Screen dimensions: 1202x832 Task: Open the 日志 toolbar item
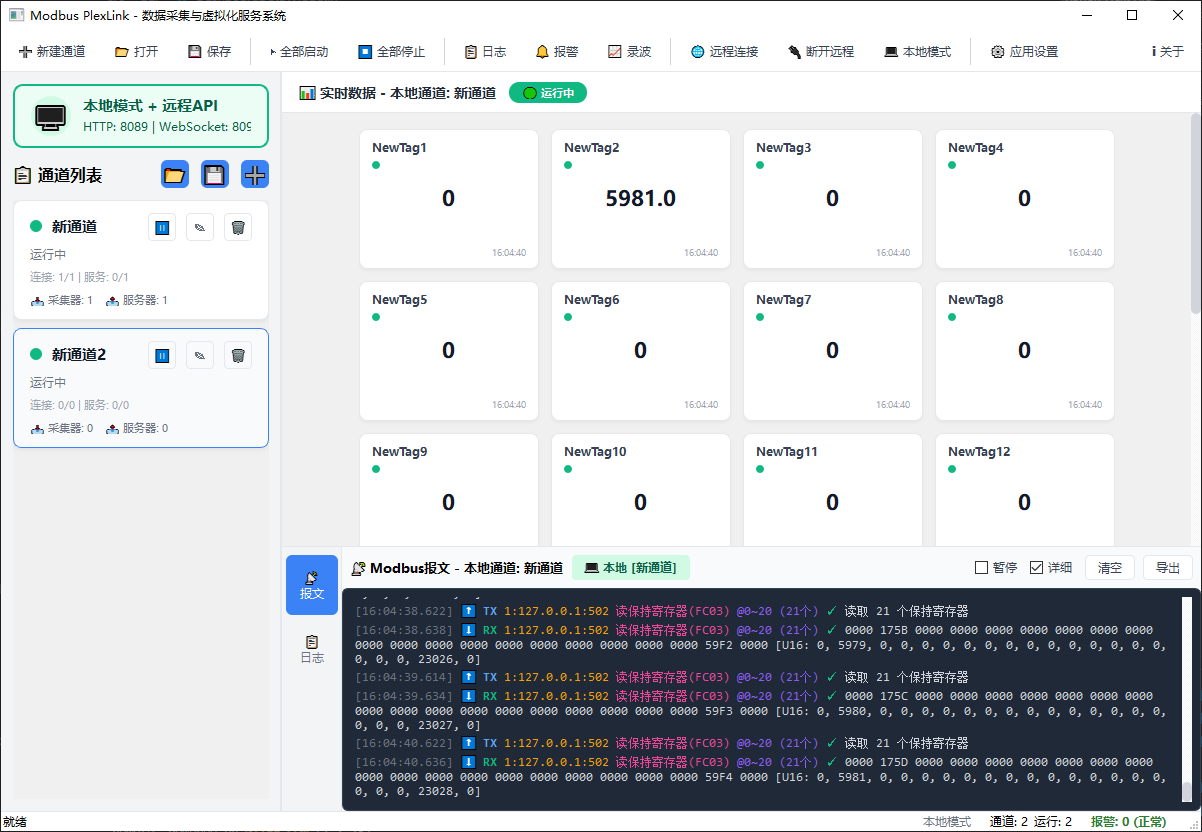coord(486,51)
